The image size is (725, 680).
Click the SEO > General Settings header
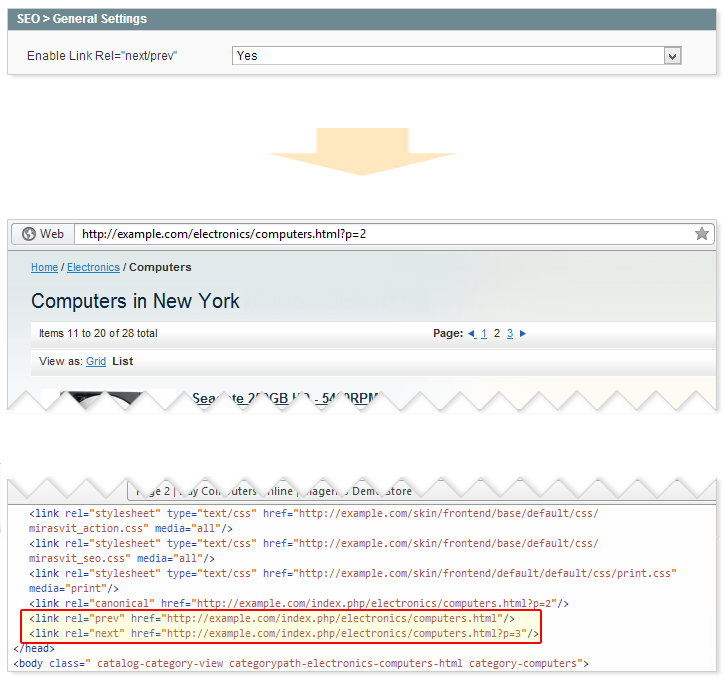[82, 19]
